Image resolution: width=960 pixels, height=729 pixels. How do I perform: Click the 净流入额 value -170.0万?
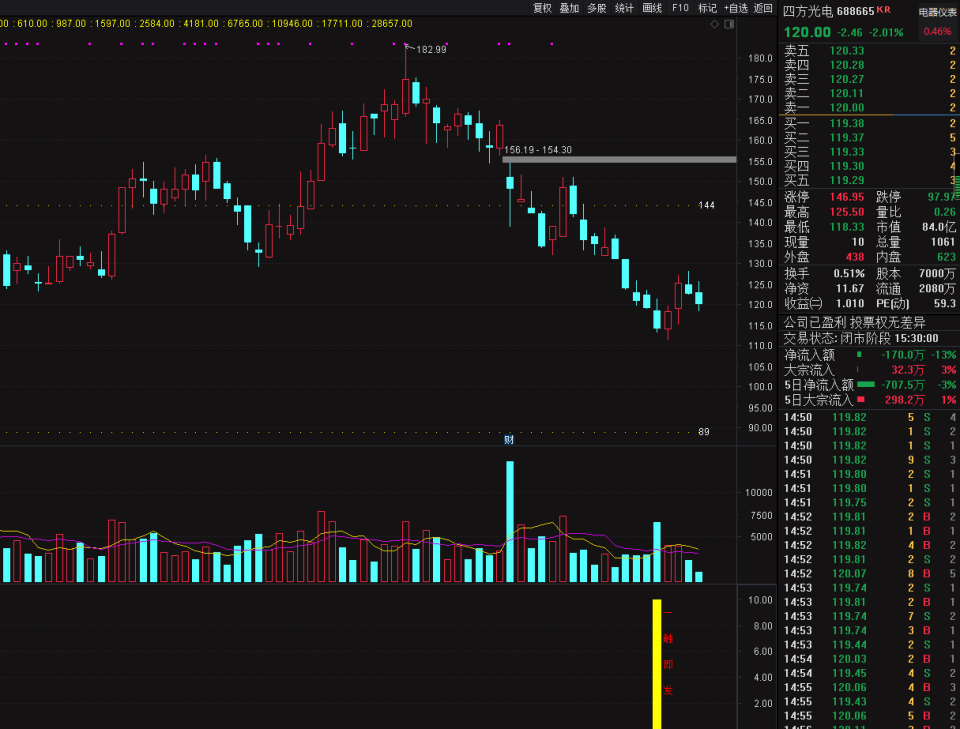[902, 355]
